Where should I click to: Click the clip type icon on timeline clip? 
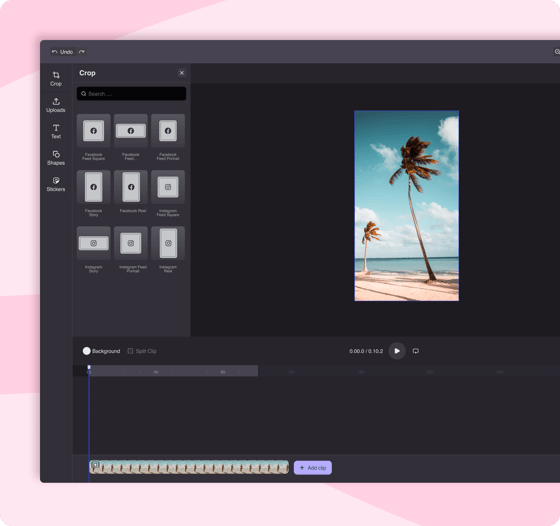coord(95,465)
